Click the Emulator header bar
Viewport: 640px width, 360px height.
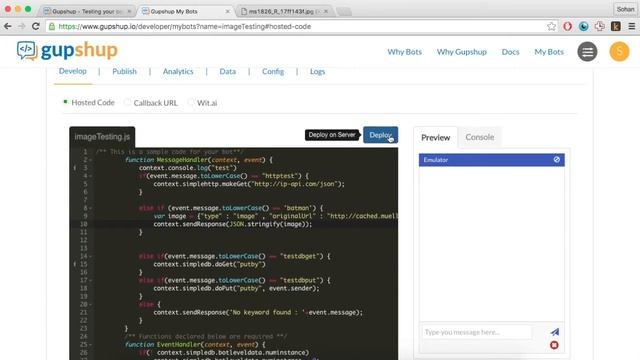click(491, 160)
